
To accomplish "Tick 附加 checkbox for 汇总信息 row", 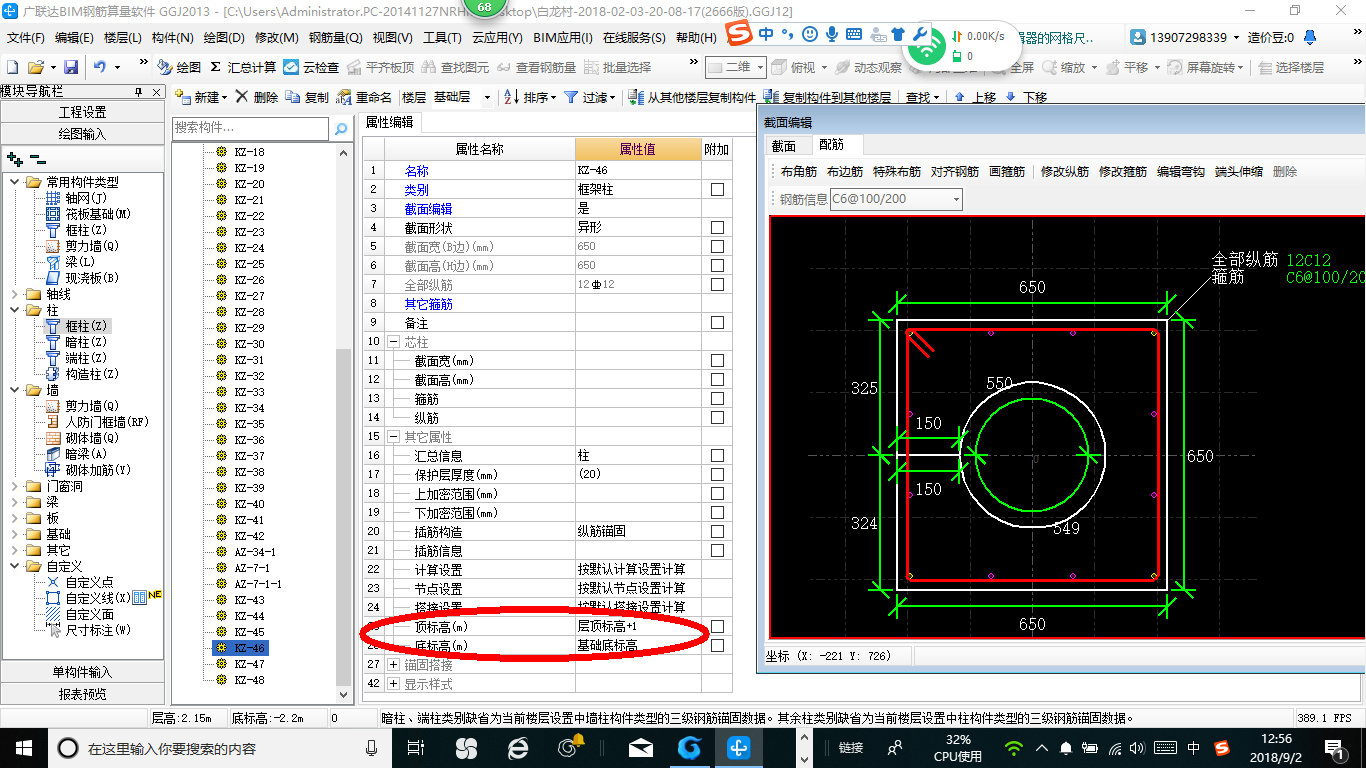I will coord(717,455).
